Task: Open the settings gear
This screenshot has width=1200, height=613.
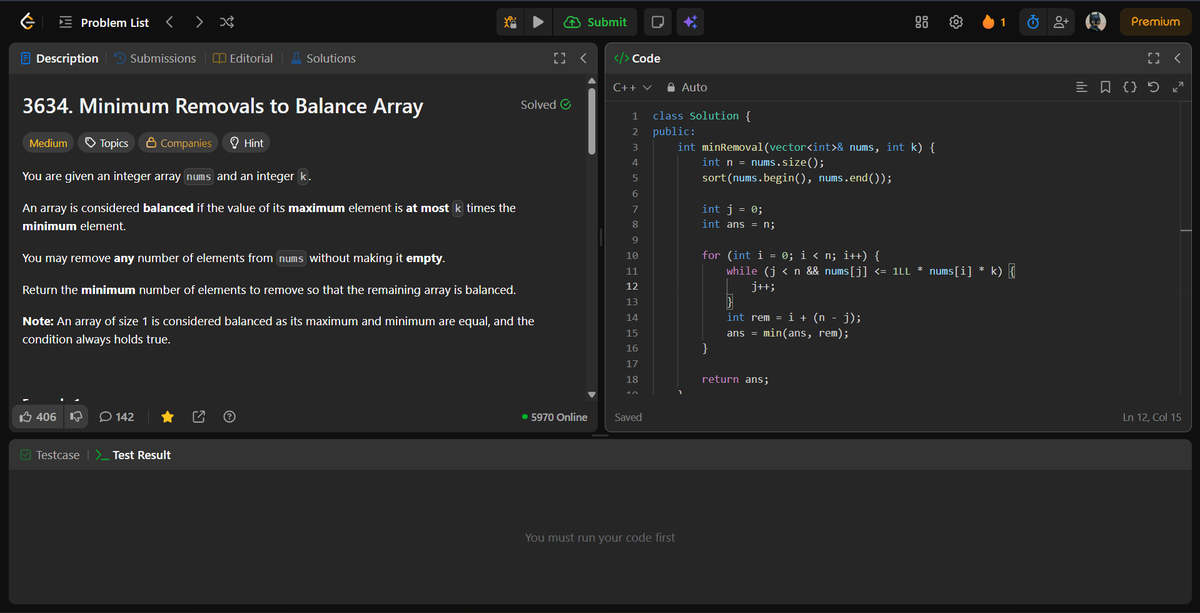Action: (956, 22)
